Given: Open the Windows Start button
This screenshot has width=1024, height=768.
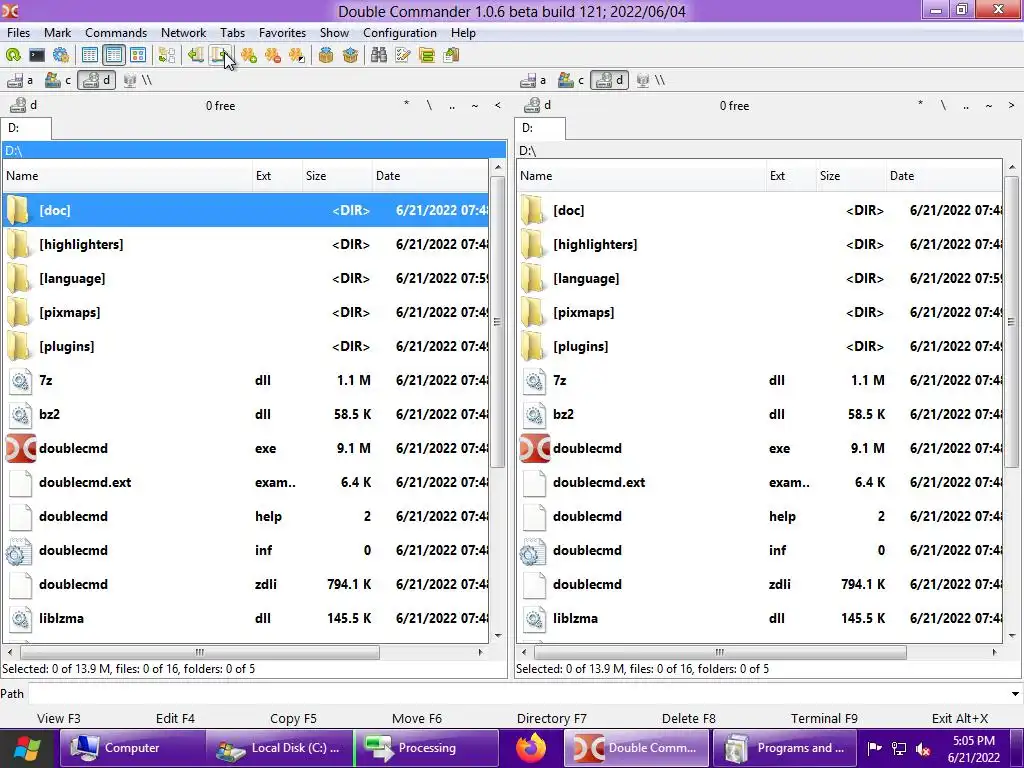Looking at the screenshot, I should tap(26, 748).
